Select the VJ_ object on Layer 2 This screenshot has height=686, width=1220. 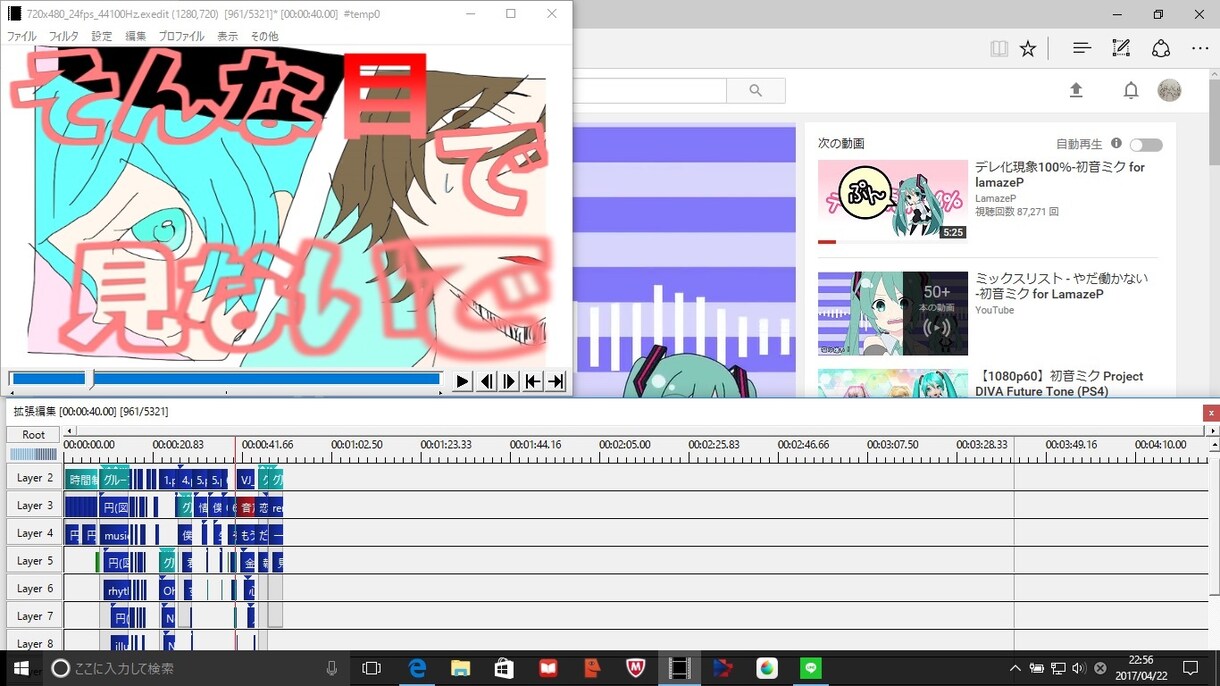click(245, 479)
